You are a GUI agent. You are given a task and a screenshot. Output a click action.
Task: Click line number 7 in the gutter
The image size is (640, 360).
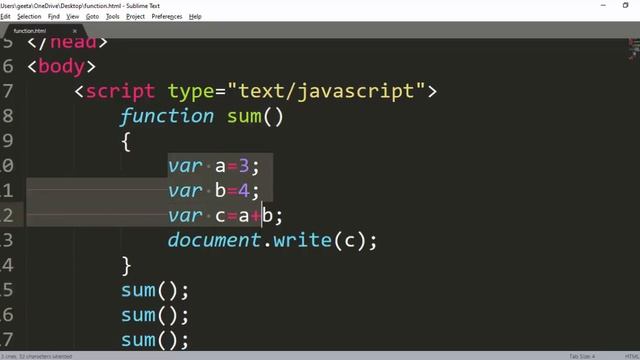pos(8,91)
